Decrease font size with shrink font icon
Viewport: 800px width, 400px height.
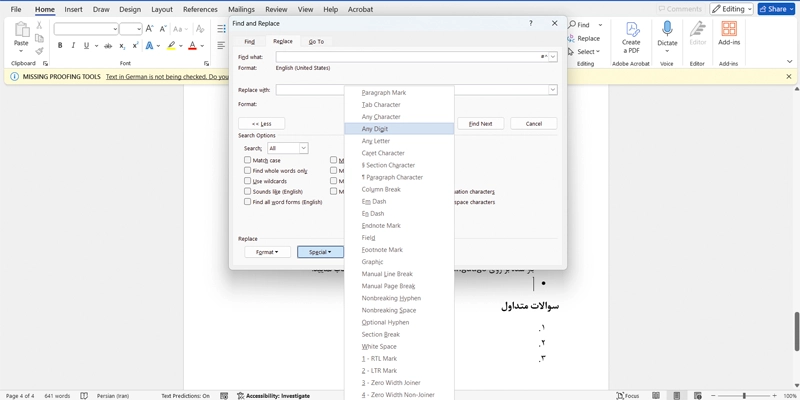[x=163, y=29]
